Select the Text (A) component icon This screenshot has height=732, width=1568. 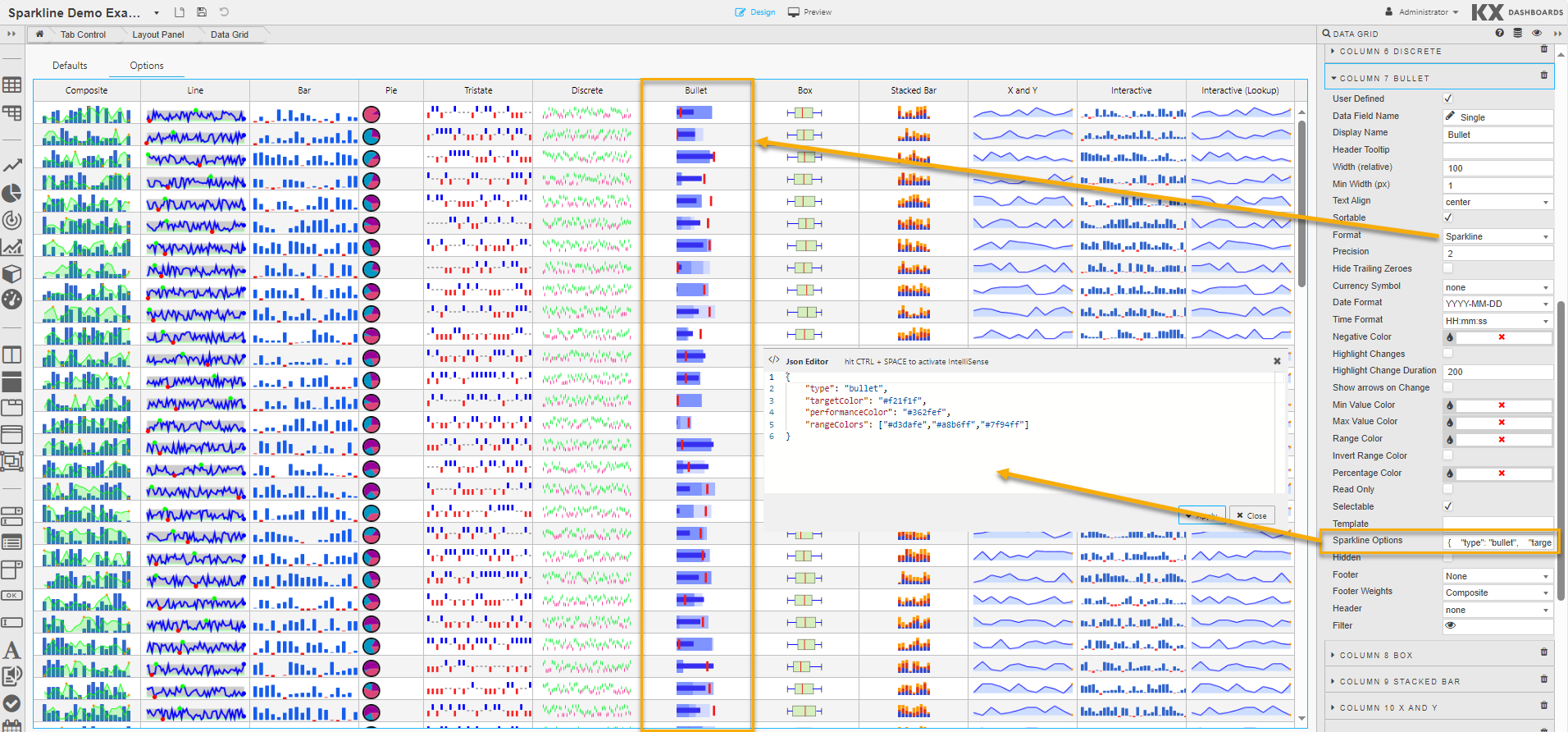(x=11, y=650)
